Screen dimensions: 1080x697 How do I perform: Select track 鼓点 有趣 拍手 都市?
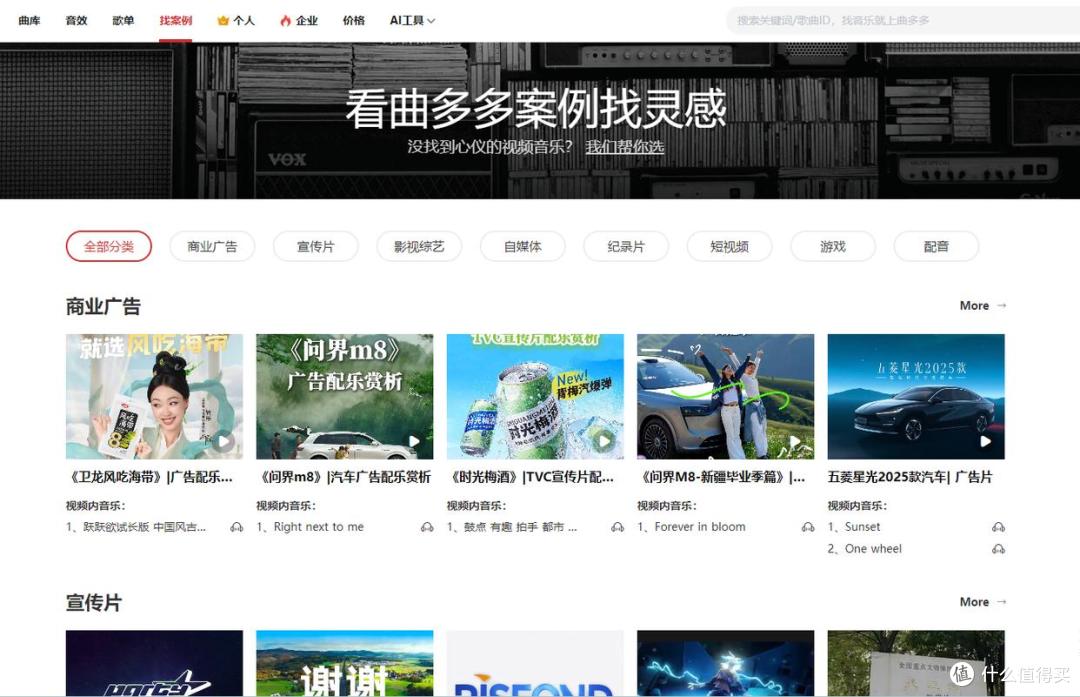tap(512, 527)
